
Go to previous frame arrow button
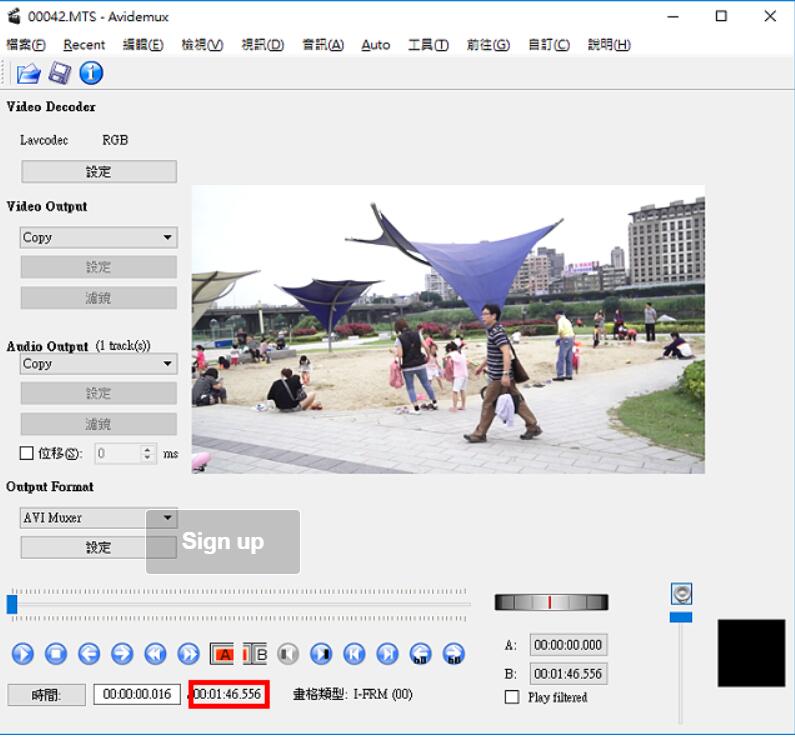coord(89,654)
